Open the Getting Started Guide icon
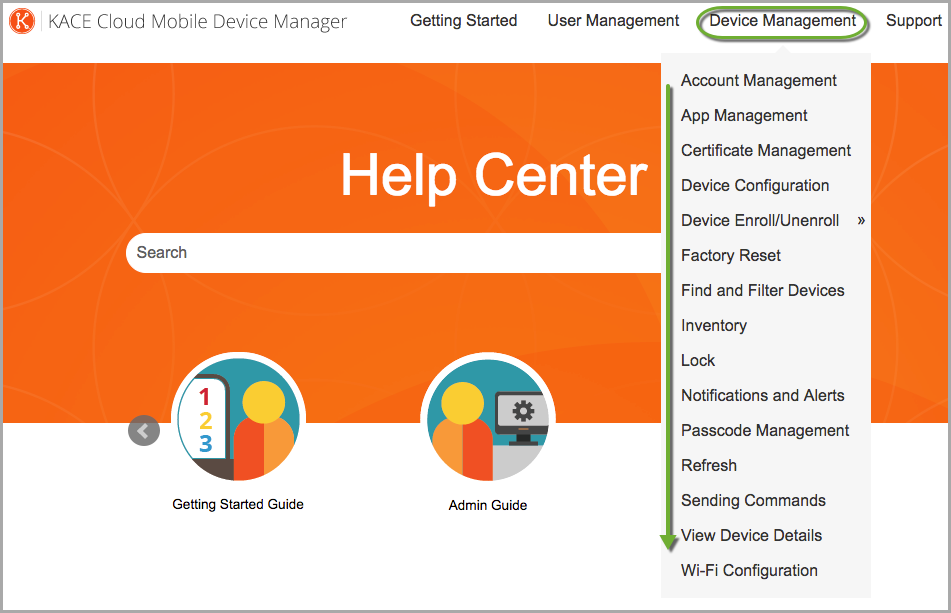The width and height of the screenshot is (951, 613). pyautogui.click(x=238, y=418)
